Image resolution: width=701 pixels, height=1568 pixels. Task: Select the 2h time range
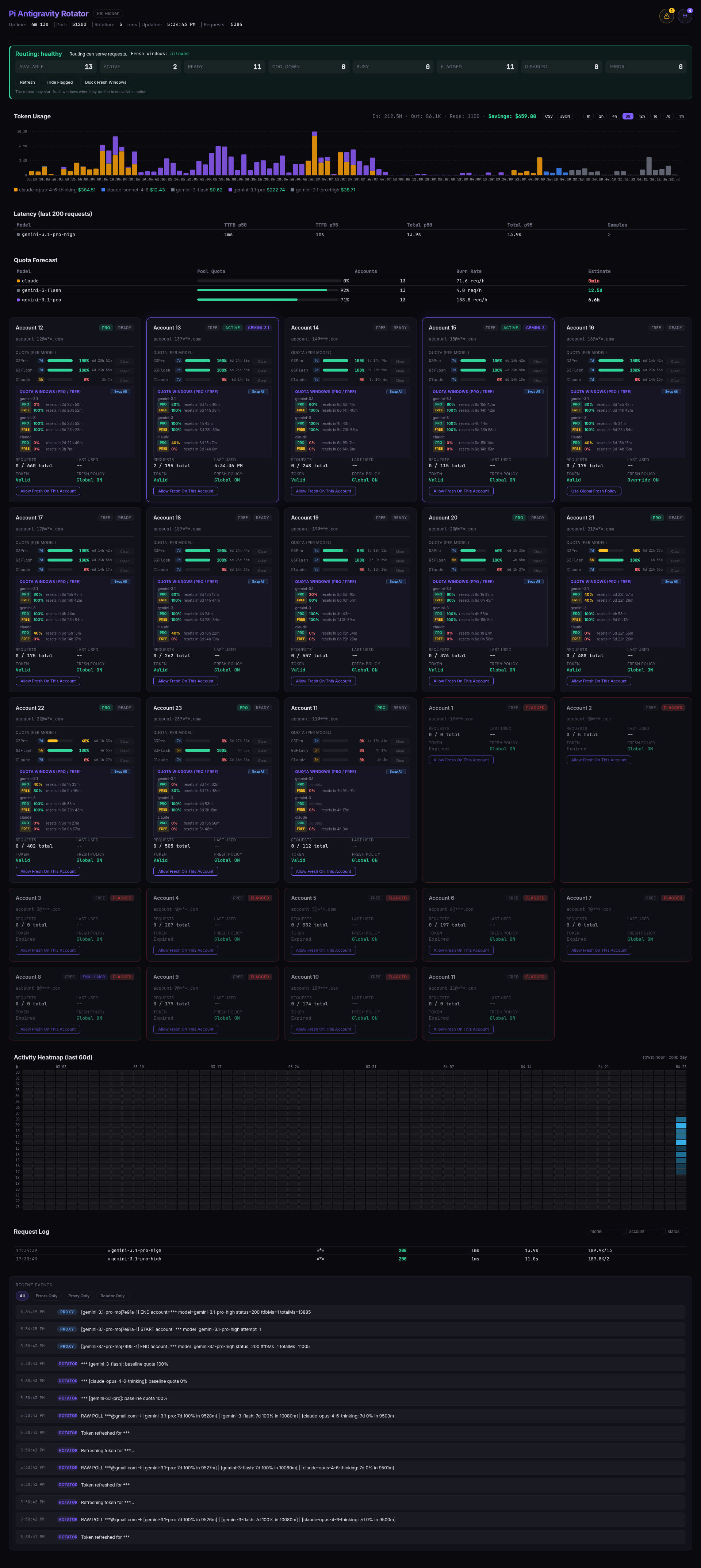point(601,116)
